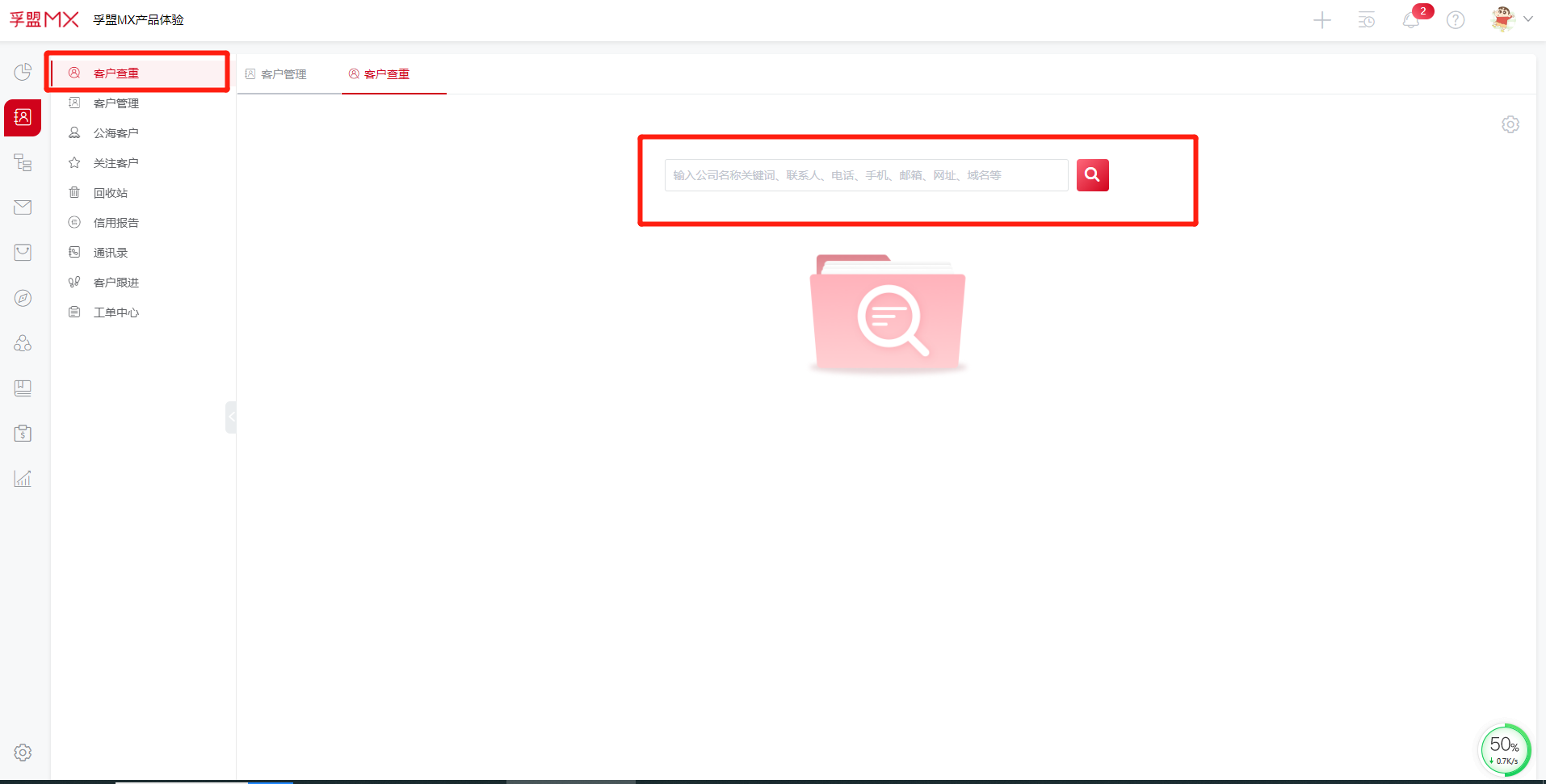Image resolution: width=1546 pixels, height=784 pixels.
Task: Click the company keyword search input field
Action: (866, 175)
